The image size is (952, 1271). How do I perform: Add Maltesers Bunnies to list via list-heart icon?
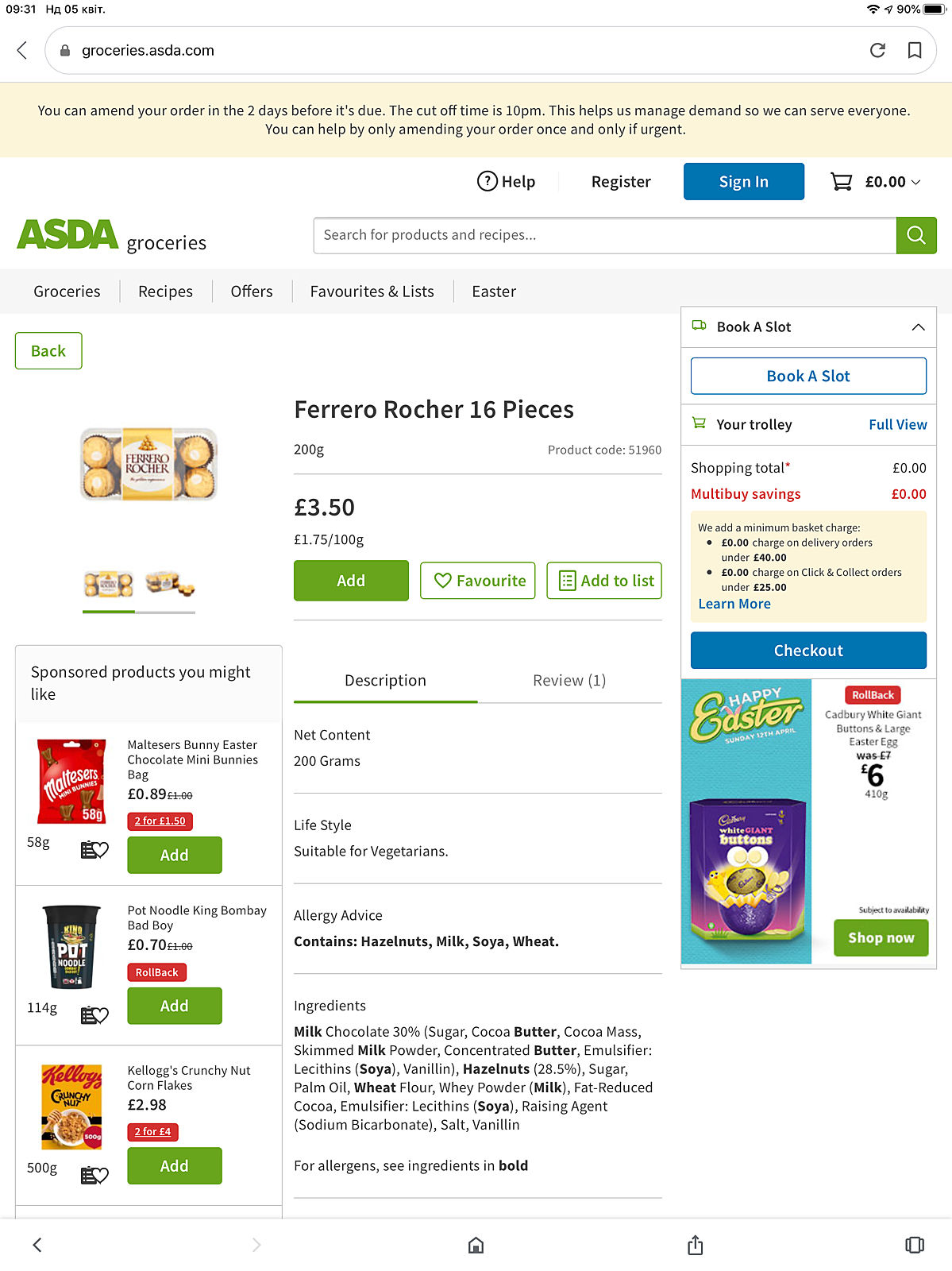(x=94, y=850)
